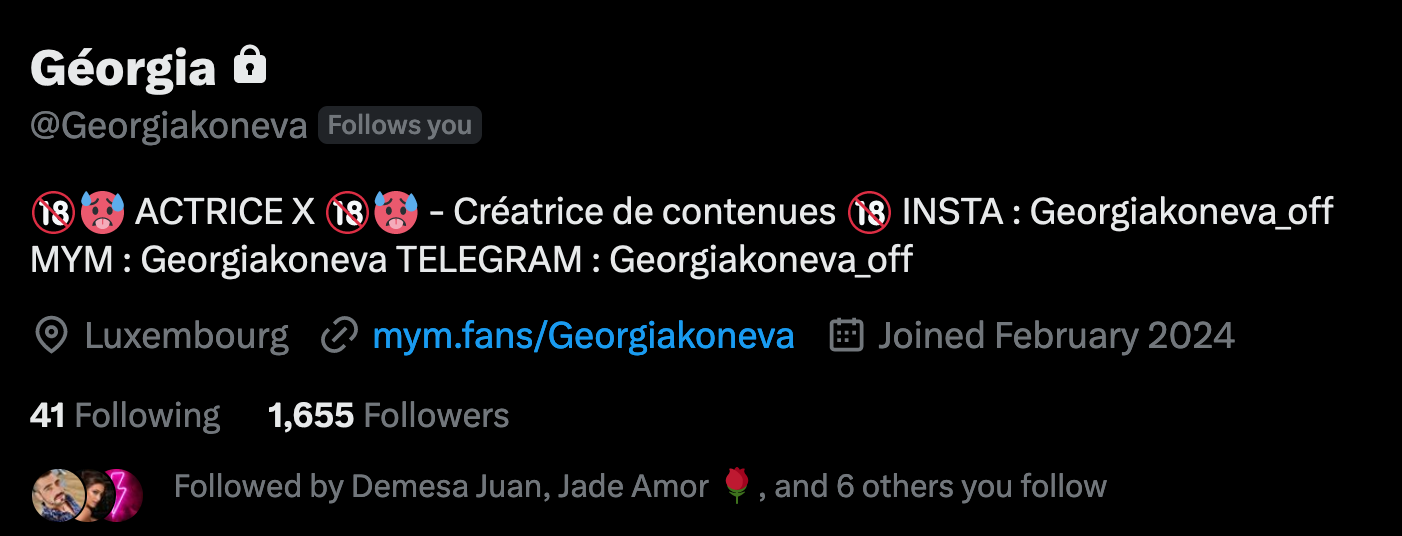
Task: Click the 'Follows you' badge
Action: point(400,125)
